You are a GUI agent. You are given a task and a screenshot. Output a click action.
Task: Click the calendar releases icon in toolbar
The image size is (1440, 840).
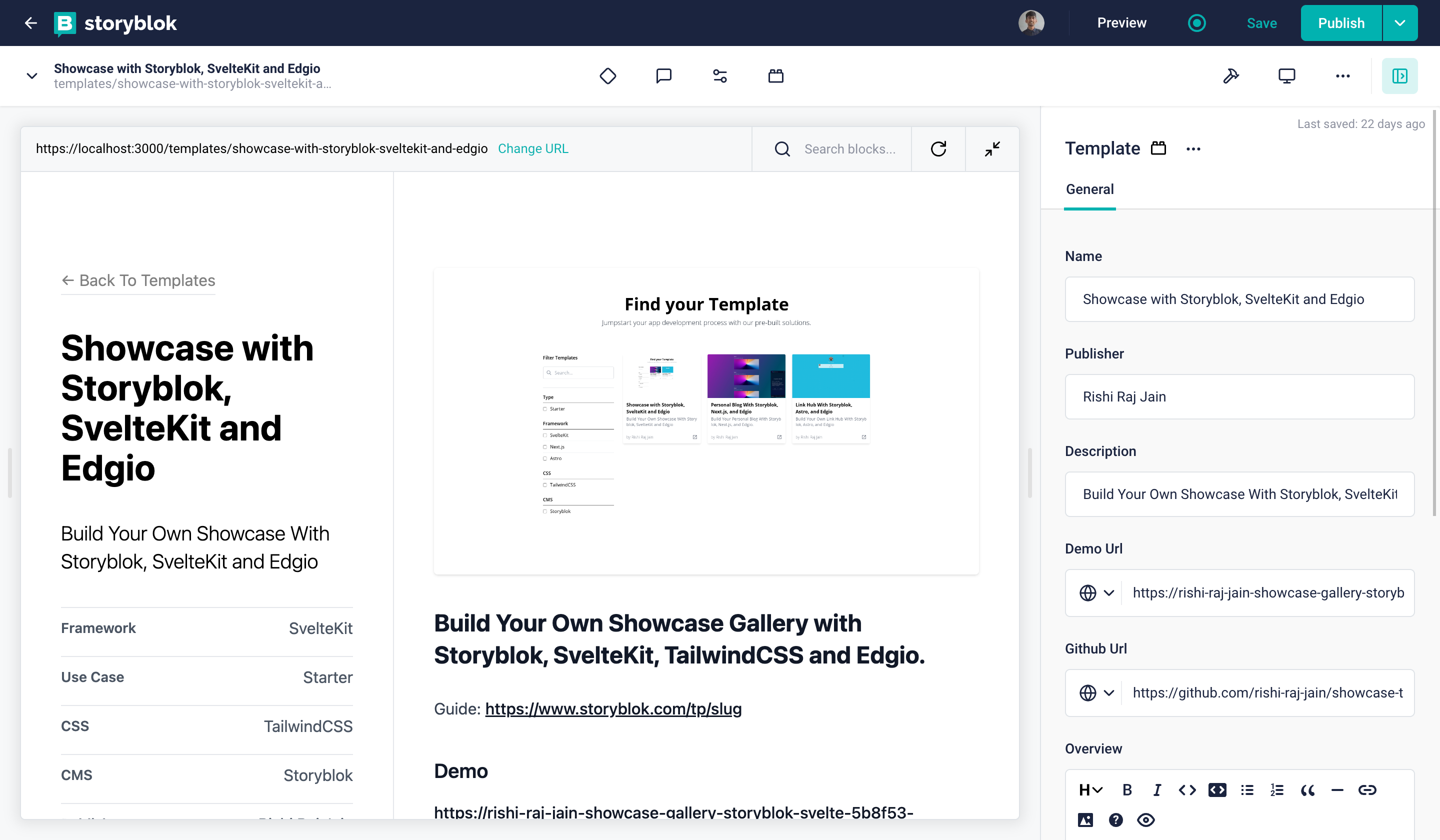(775, 75)
